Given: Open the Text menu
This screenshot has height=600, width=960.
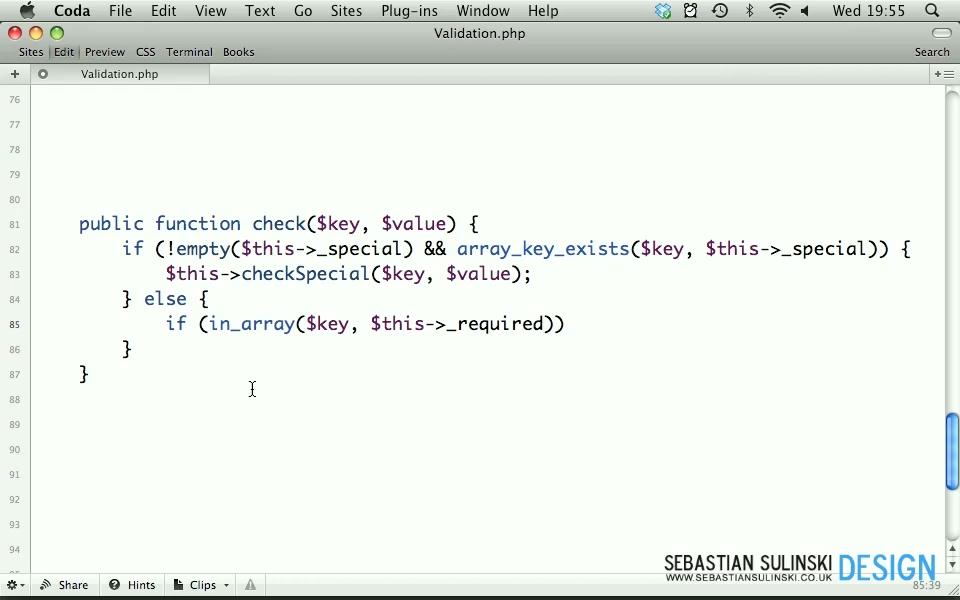Looking at the screenshot, I should coord(260,10).
